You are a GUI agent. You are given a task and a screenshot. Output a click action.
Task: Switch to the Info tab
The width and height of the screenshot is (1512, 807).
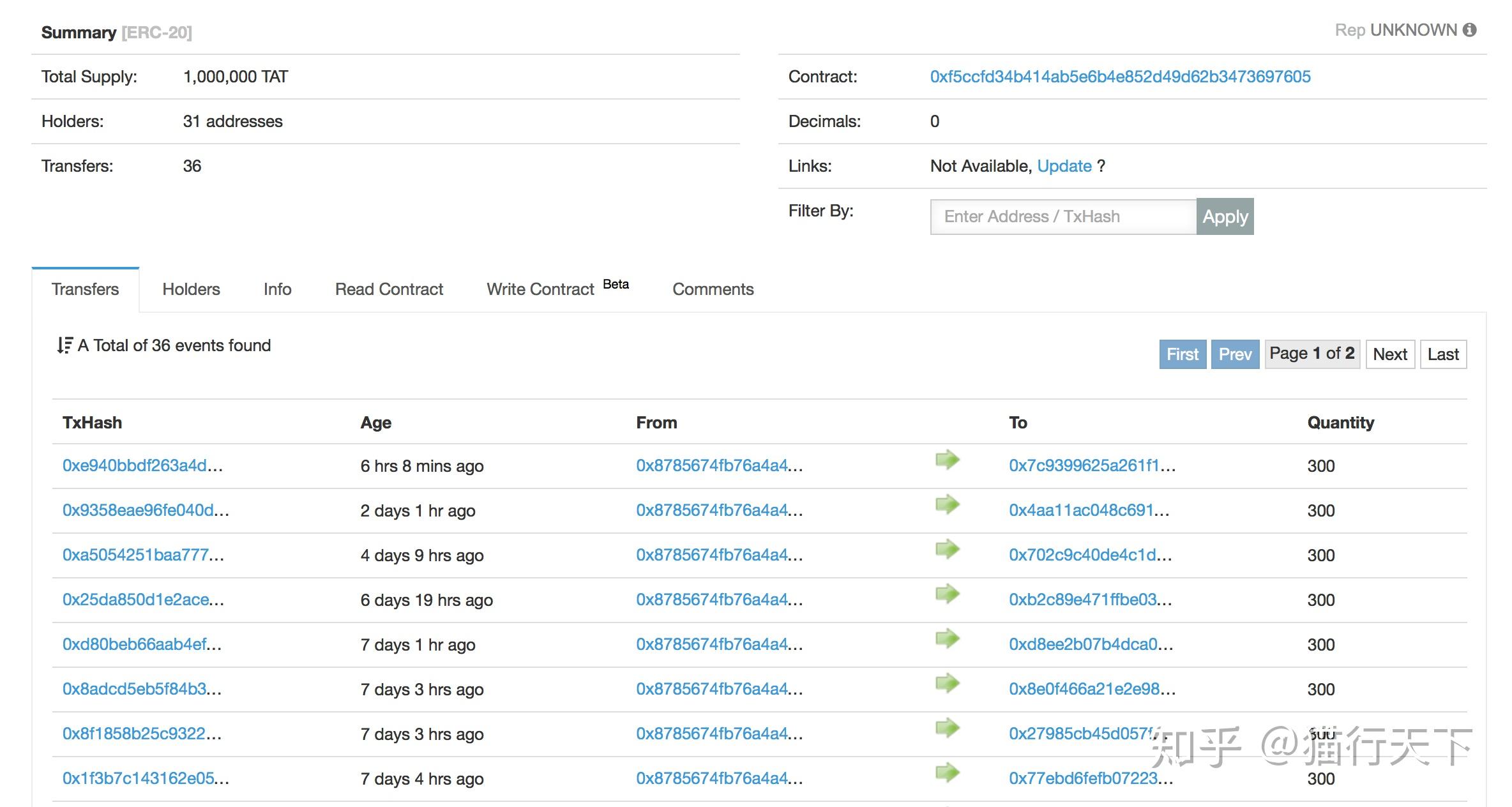(277, 289)
